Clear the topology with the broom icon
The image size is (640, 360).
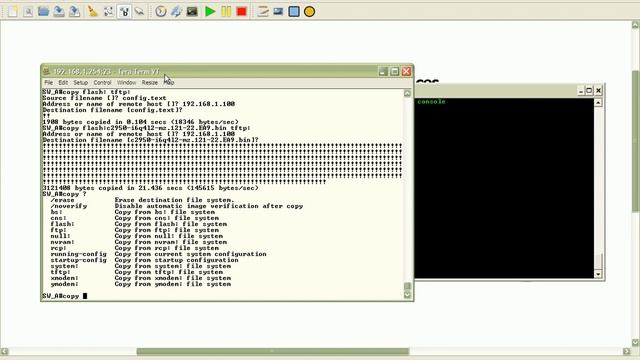(x=93, y=11)
